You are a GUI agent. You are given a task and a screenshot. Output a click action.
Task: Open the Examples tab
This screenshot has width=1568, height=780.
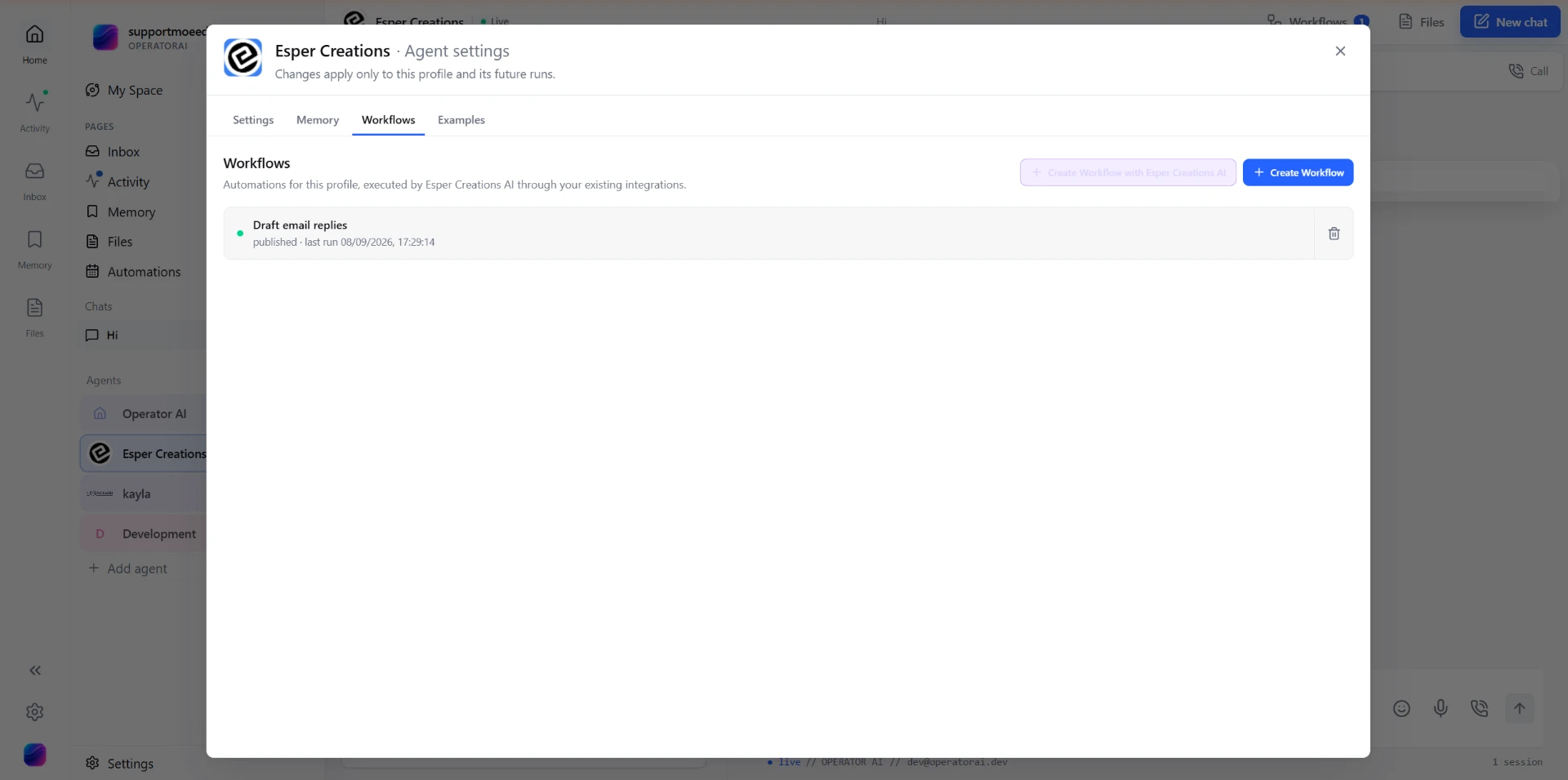tap(461, 120)
